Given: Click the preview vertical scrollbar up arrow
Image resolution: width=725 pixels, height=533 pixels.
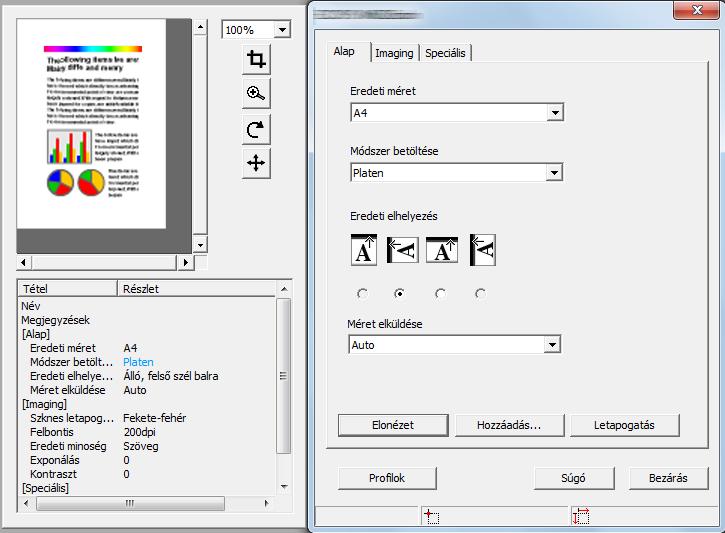Looking at the screenshot, I should coord(200,27).
